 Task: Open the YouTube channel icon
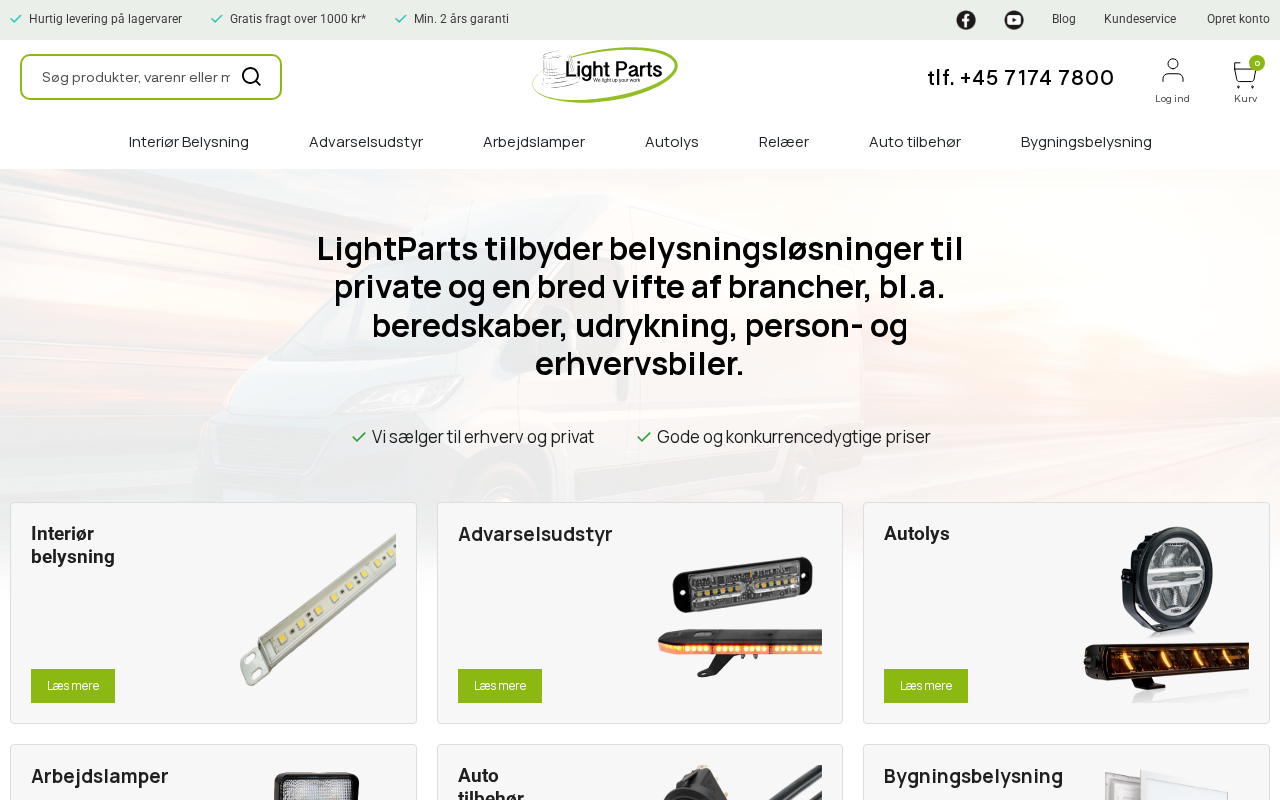(1014, 20)
